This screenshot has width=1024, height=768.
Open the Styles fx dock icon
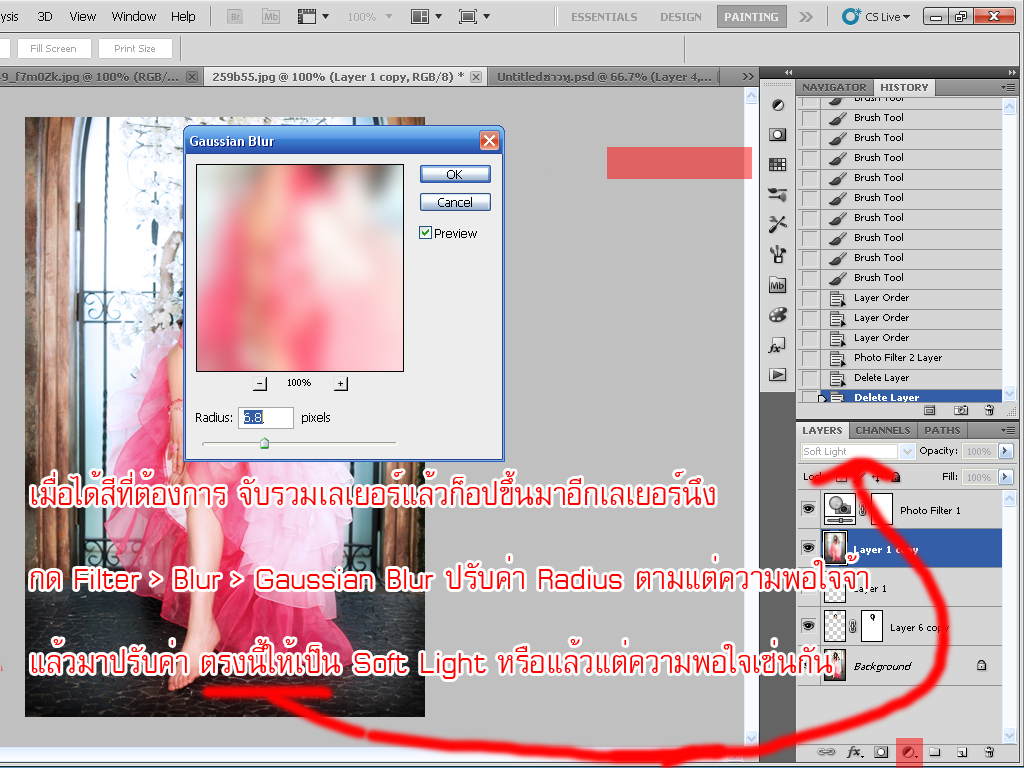pyautogui.click(x=777, y=345)
